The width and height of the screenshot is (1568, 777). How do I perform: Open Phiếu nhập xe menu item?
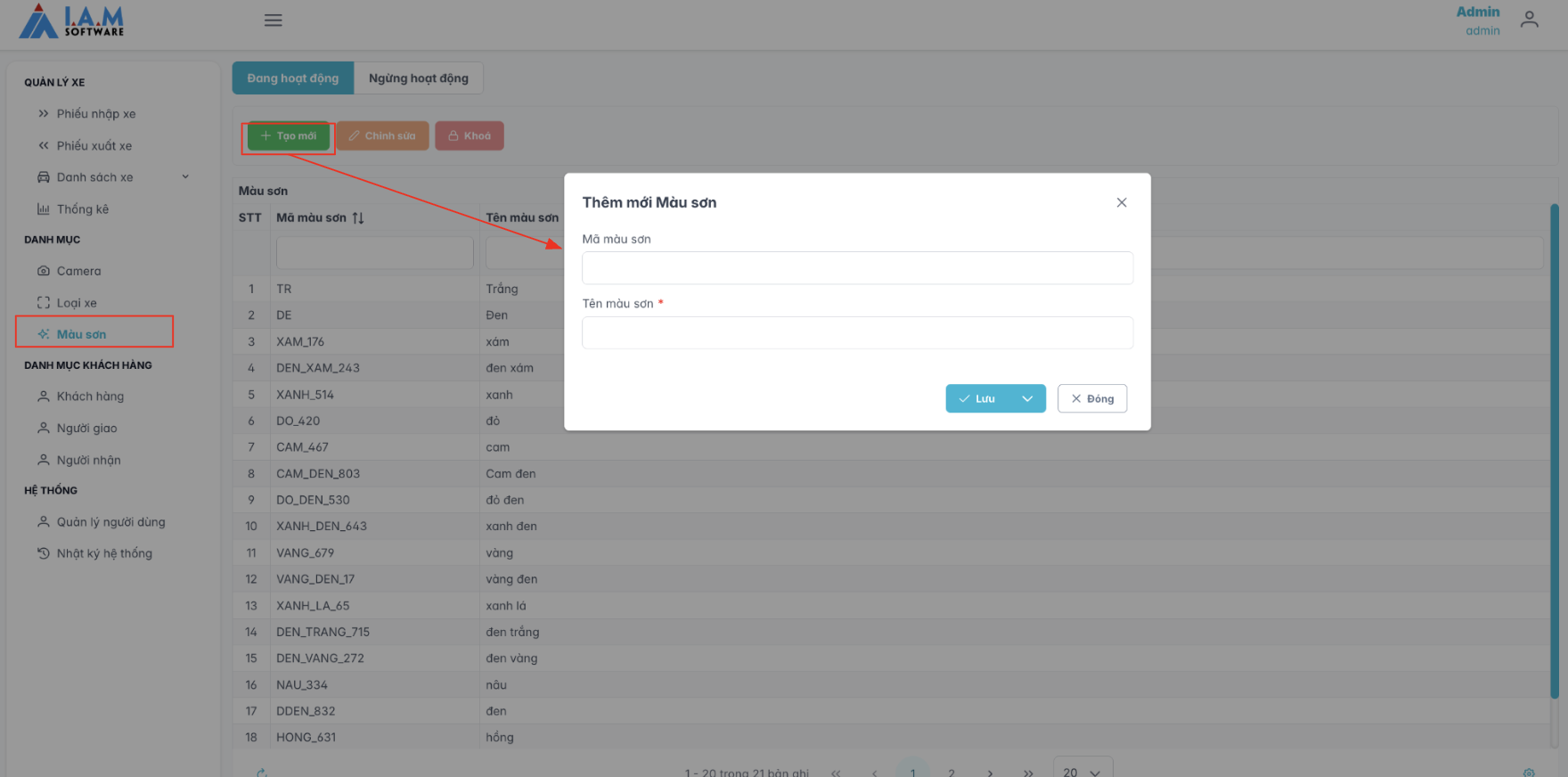[95, 114]
